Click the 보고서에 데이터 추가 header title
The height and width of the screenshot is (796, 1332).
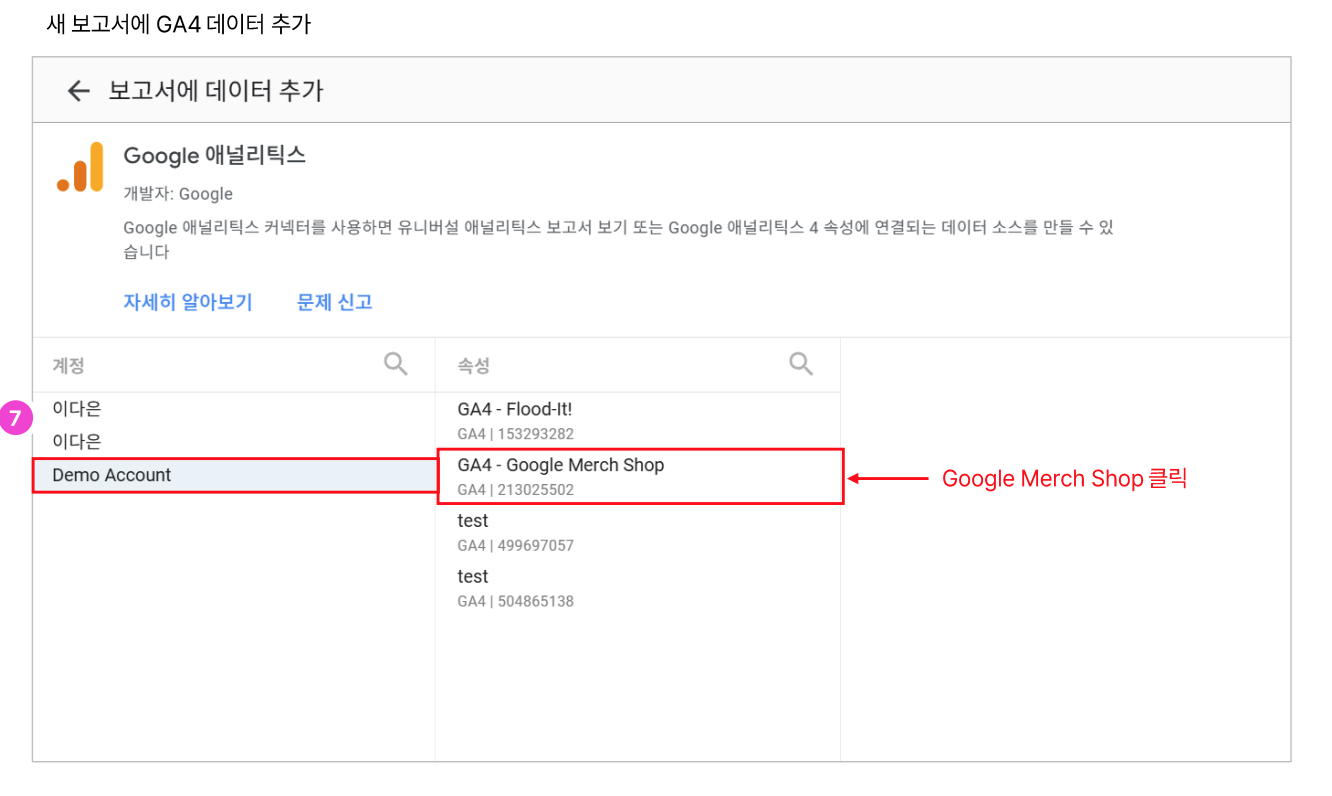click(216, 91)
